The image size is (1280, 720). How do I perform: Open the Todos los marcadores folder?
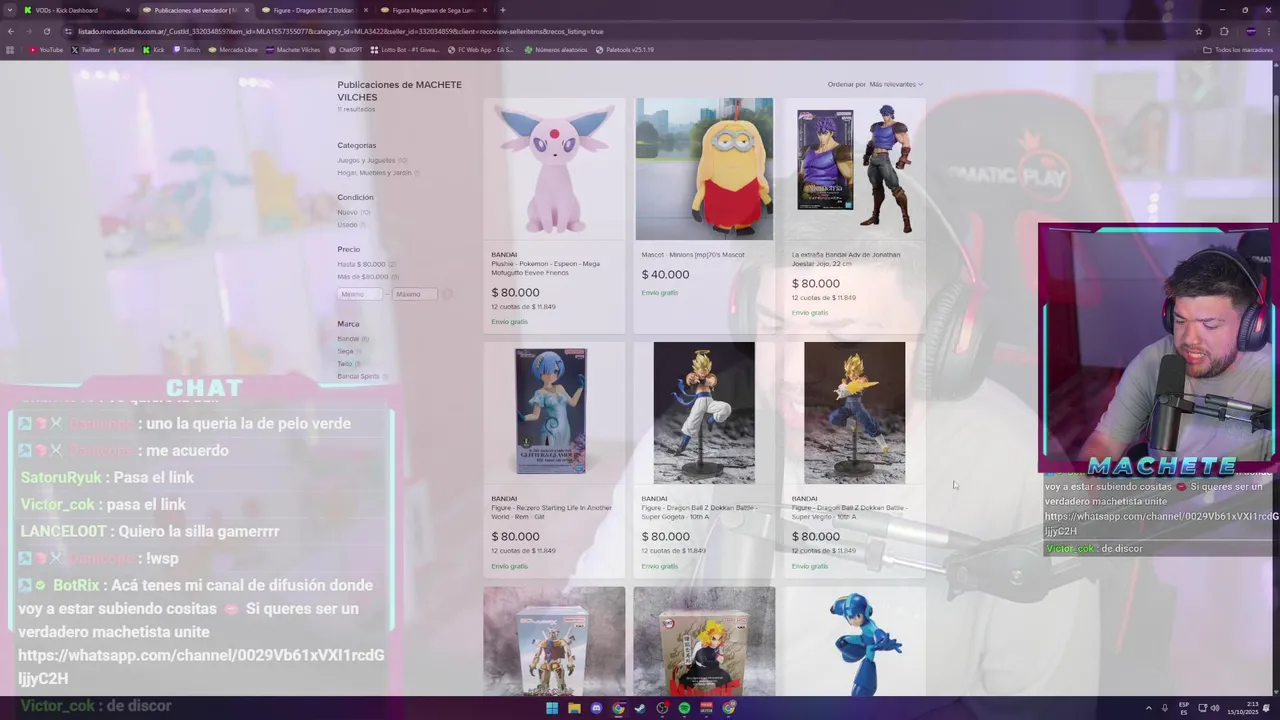pos(1238,49)
